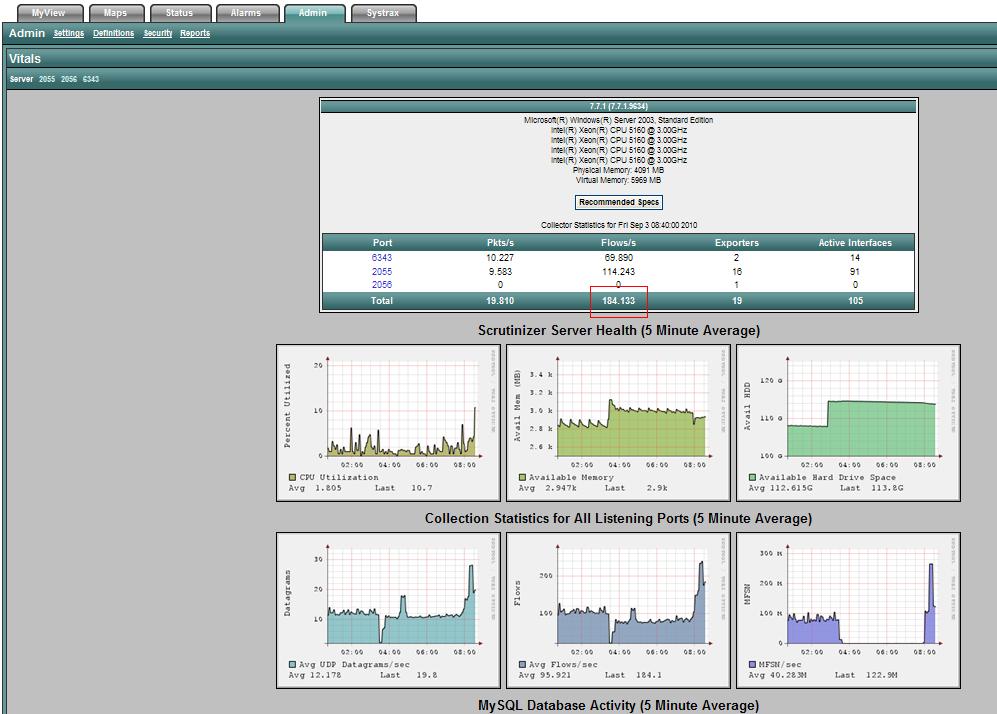Select the Exporters value 16 for port 2055

(x=737, y=271)
